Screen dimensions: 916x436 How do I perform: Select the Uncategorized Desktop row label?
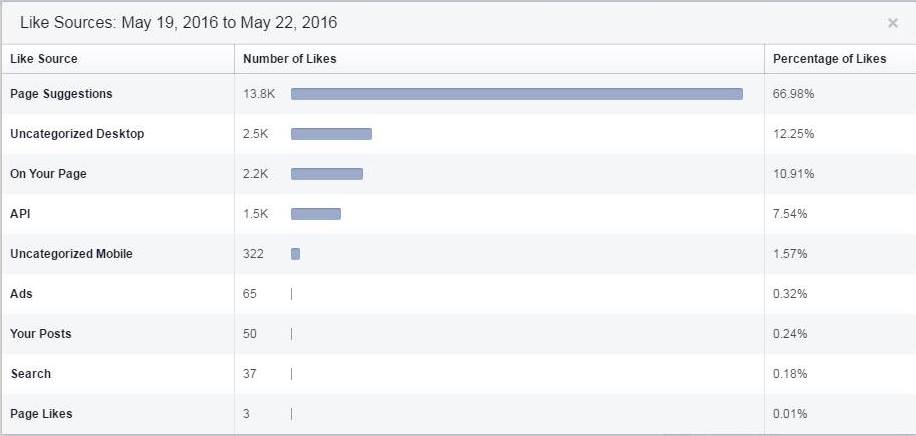click(x=77, y=134)
